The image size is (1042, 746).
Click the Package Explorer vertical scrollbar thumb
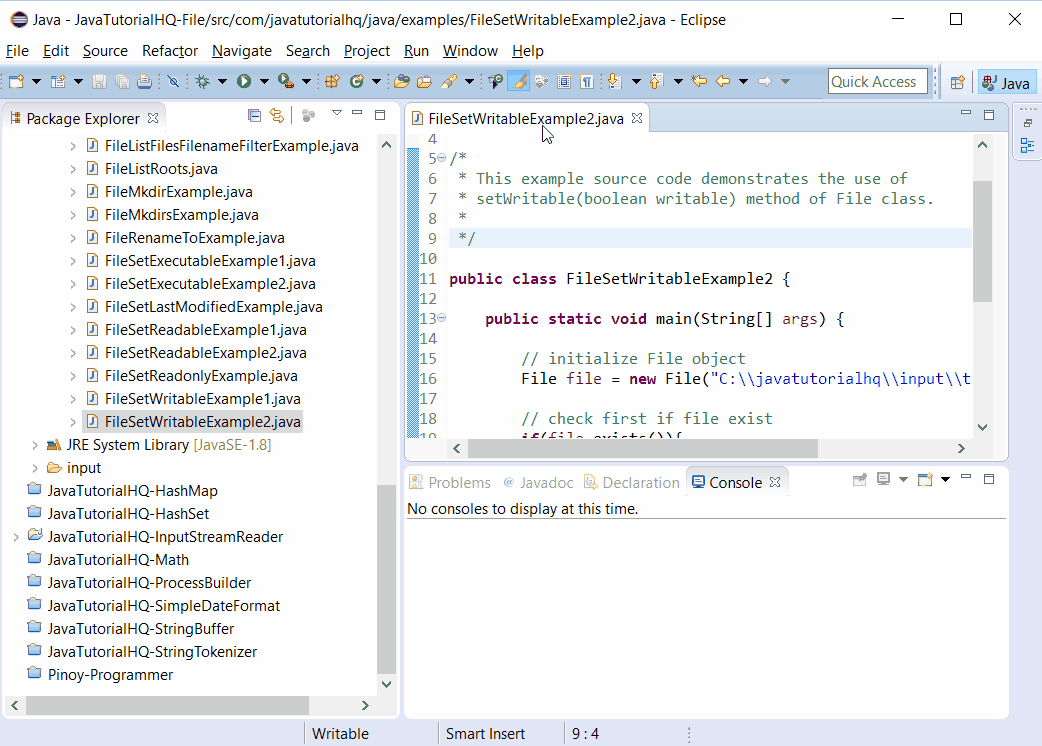coord(386,579)
